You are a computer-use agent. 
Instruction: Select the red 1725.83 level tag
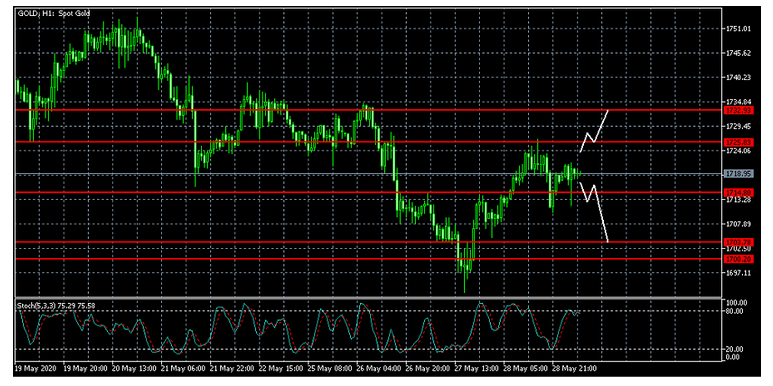(738, 142)
